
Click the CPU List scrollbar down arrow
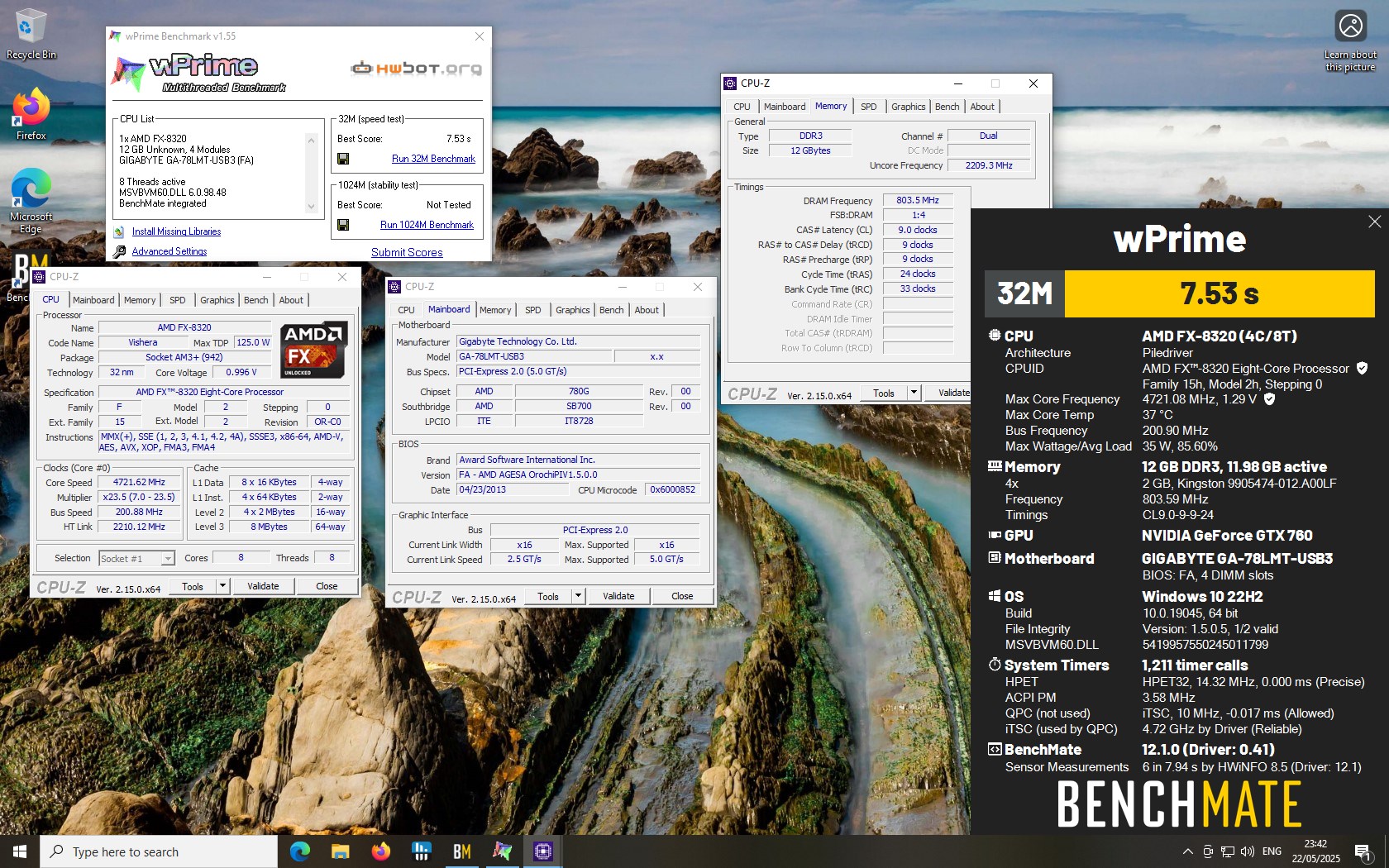click(311, 207)
